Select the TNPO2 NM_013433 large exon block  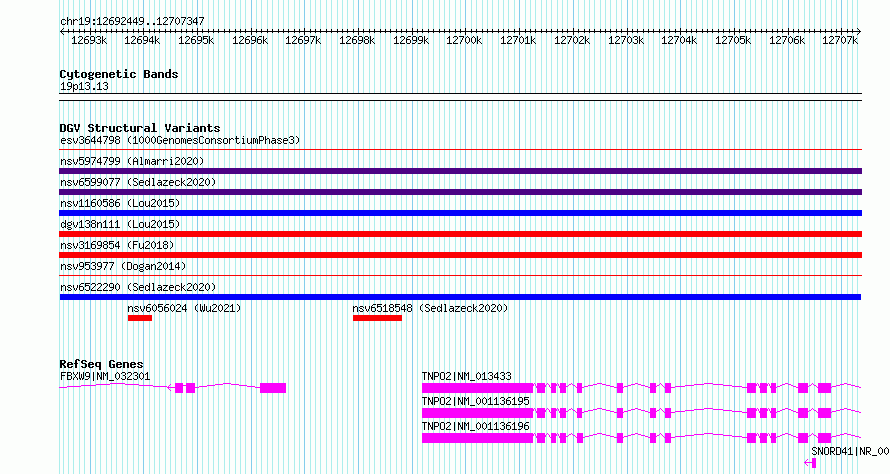(x=477, y=388)
